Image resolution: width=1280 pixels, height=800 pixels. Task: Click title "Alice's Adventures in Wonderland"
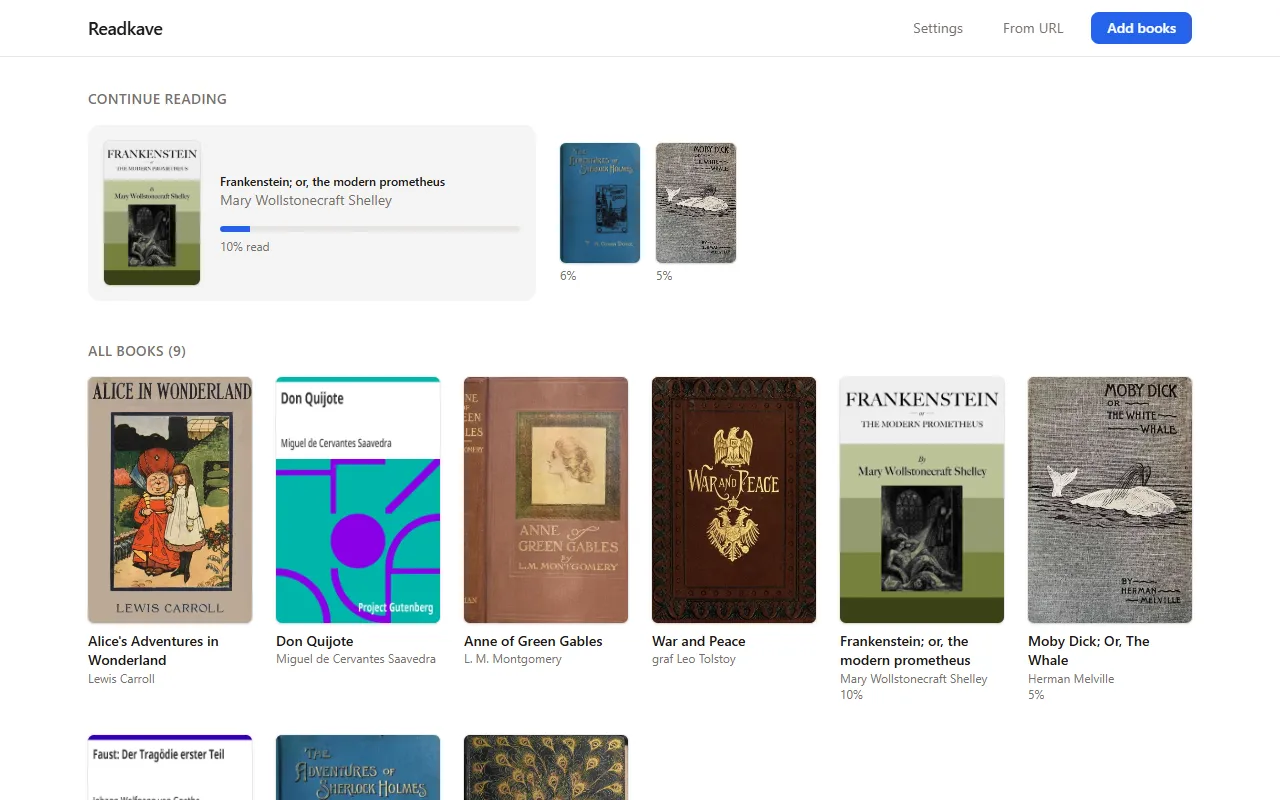coord(153,651)
